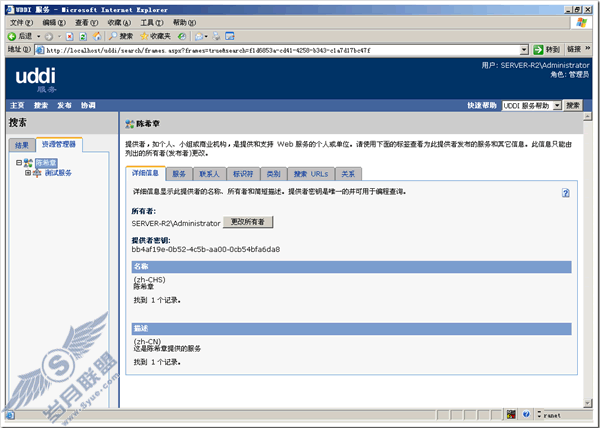Open the address bar dropdown
The height and width of the screenshot is (428, 600).
coord(524,50)
